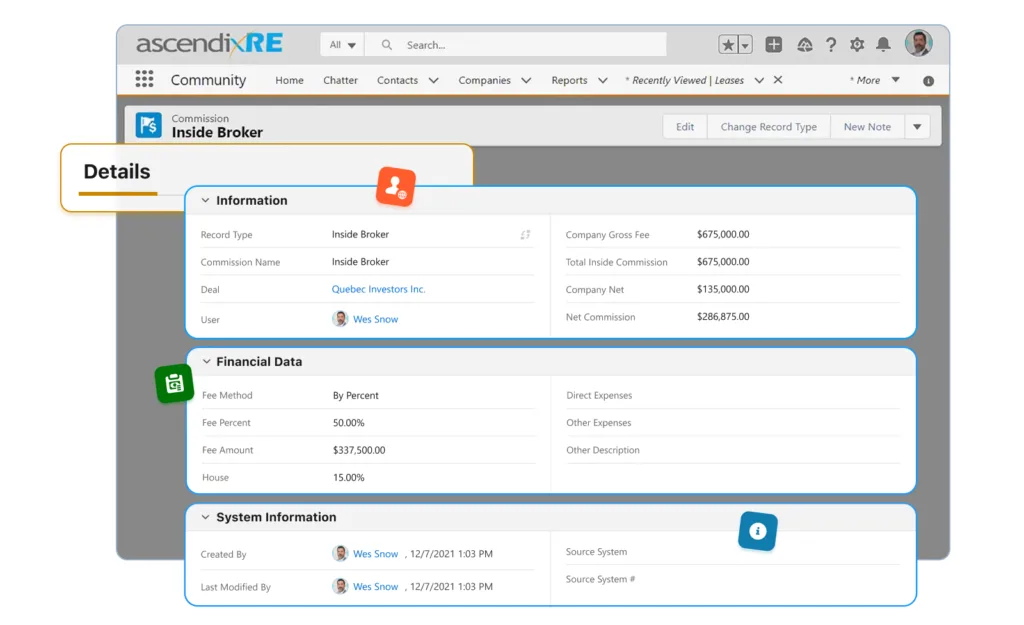The image size is (1024, 625).
Task: Close the Recently Viewed Leases tab
Action: 778,80
